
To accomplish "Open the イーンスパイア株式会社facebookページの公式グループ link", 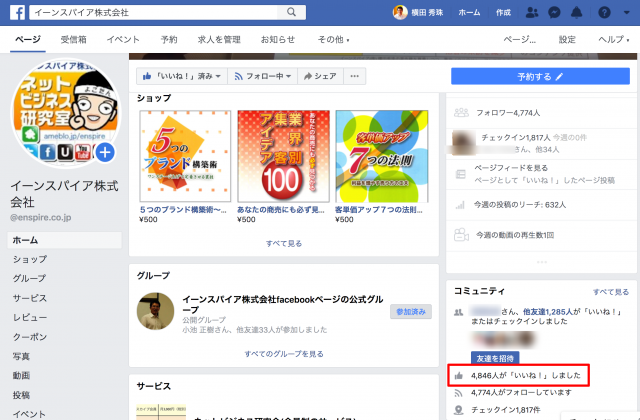I will (x=282, y=304).
